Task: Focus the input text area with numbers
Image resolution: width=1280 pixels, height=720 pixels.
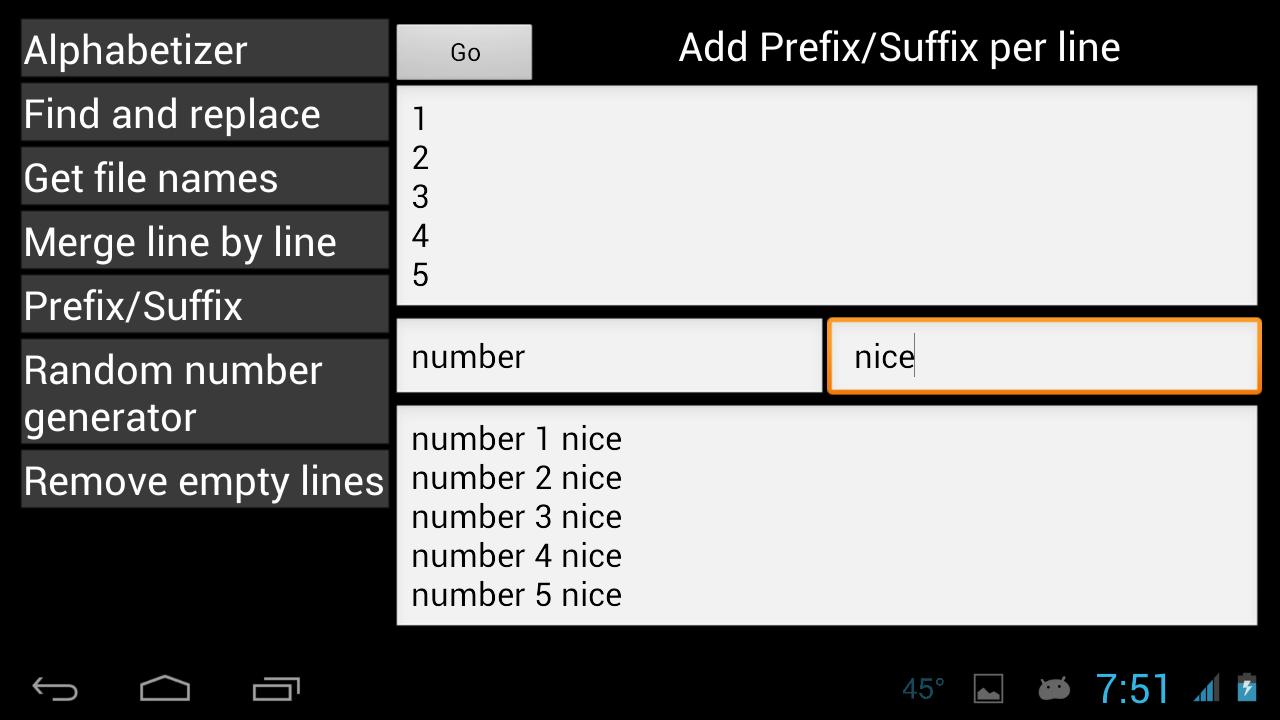Action: pos(826,196)
